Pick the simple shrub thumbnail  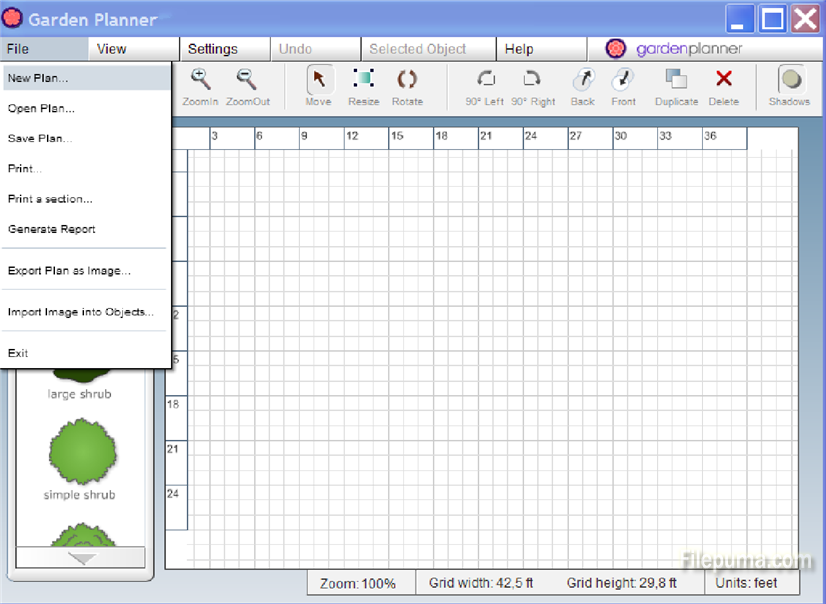(80, 452)
